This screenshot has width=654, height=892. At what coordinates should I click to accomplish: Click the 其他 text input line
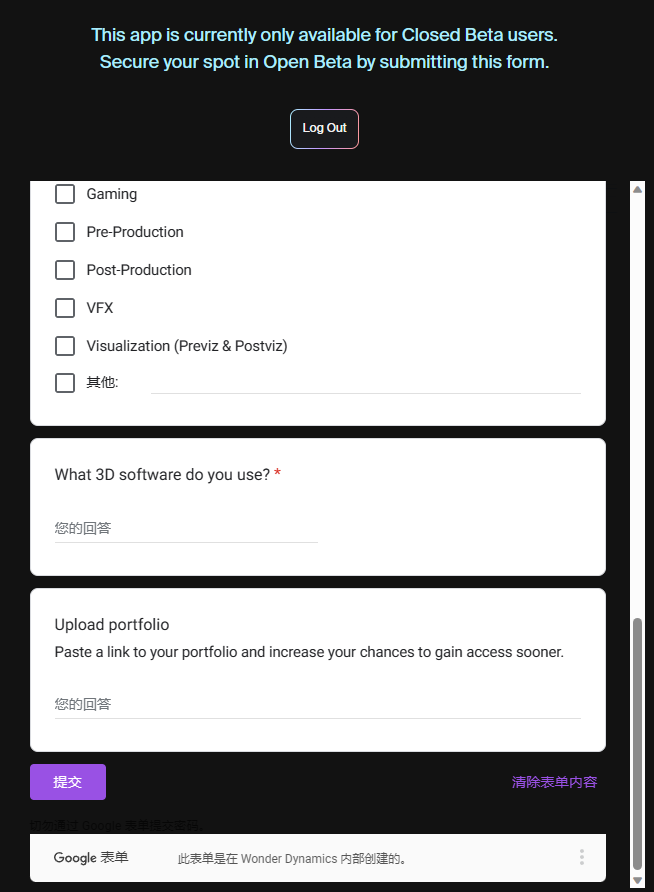(x=365, y=383)
